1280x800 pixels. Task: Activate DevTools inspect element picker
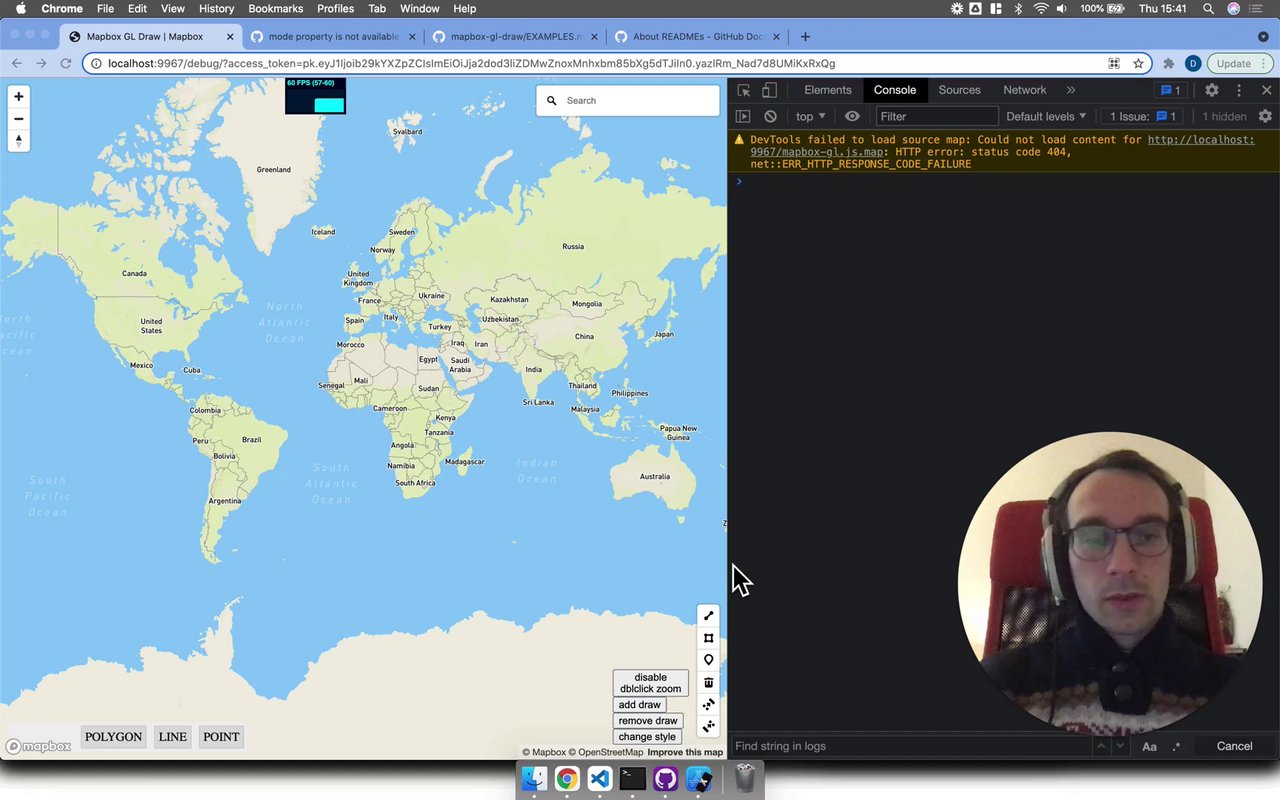(744, 90)
